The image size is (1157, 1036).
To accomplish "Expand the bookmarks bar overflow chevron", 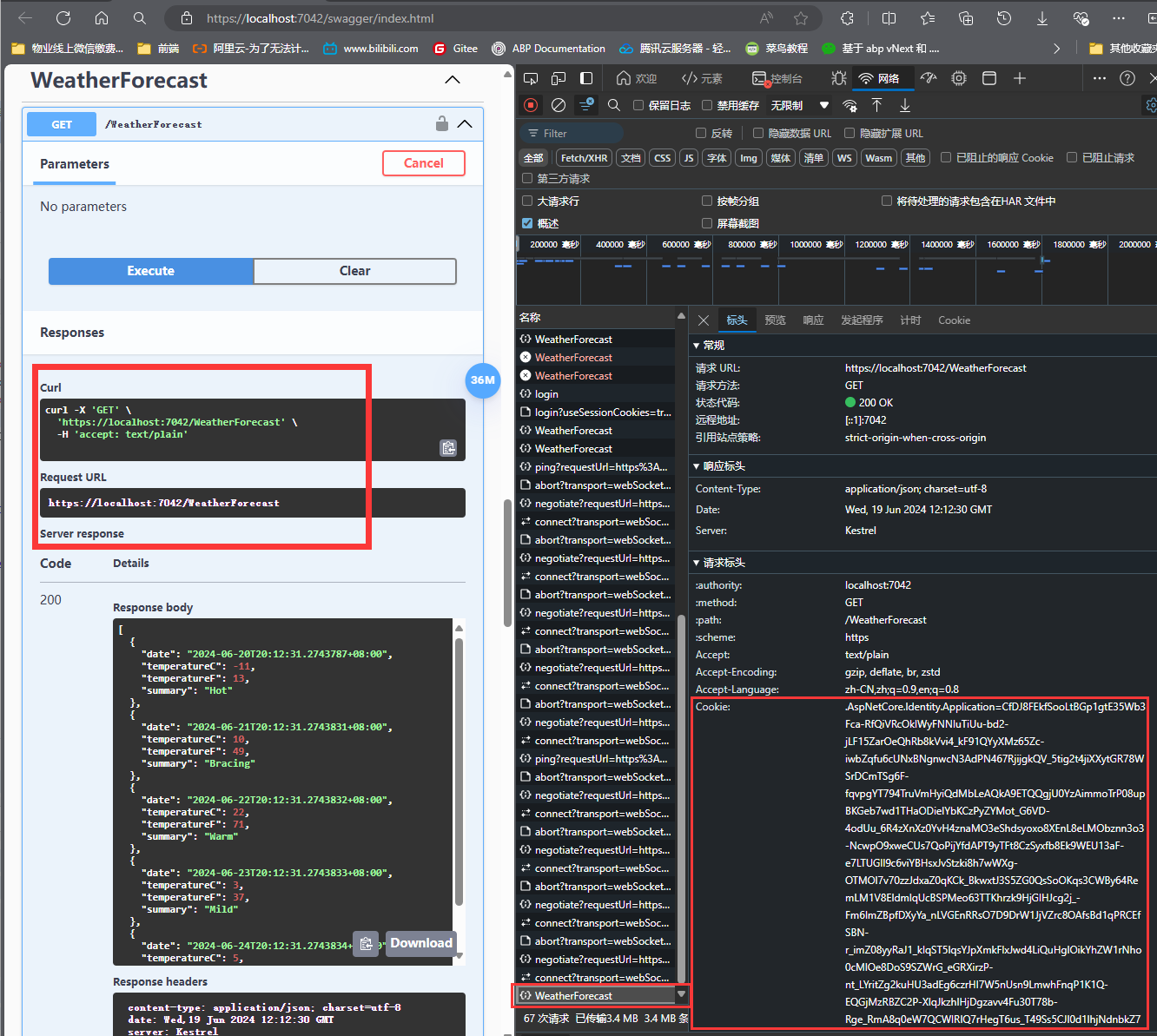I will point(1056,49).
